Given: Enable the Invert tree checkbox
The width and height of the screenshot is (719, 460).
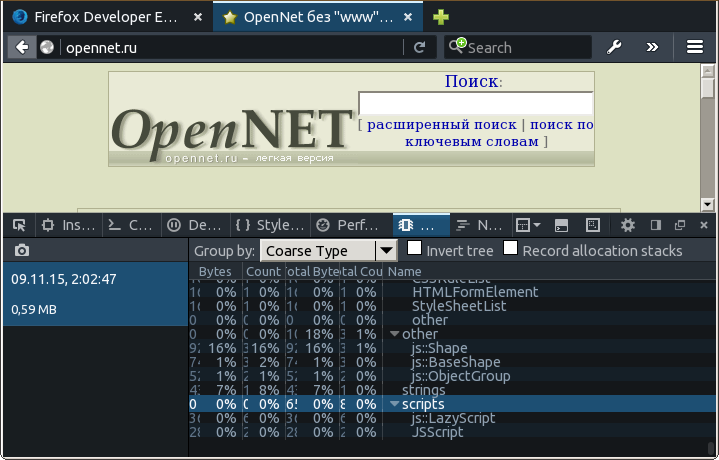Looking at the screenshot, I should coord(415,249).
